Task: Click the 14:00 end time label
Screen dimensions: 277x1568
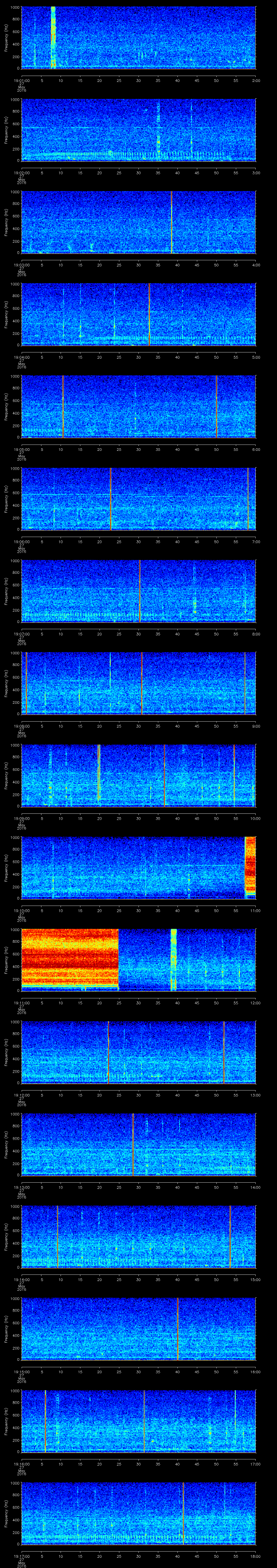Action: tap(256, 1187)
